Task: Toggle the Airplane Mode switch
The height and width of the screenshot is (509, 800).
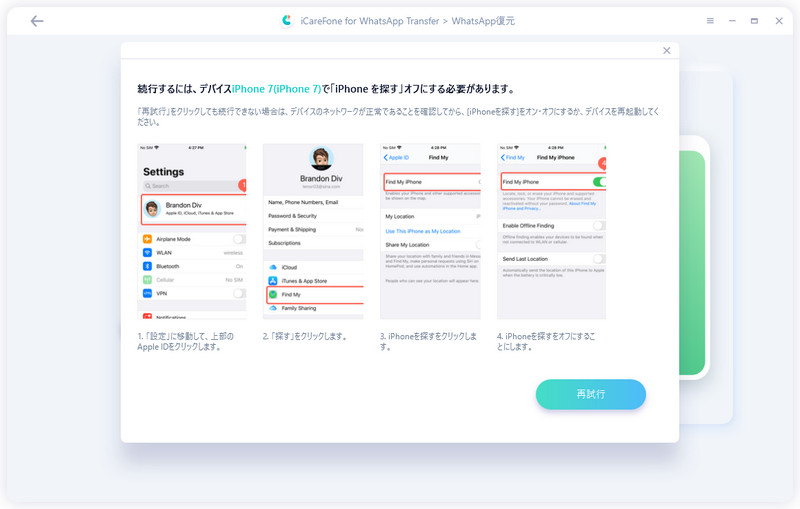Action: tap(239, 239)
